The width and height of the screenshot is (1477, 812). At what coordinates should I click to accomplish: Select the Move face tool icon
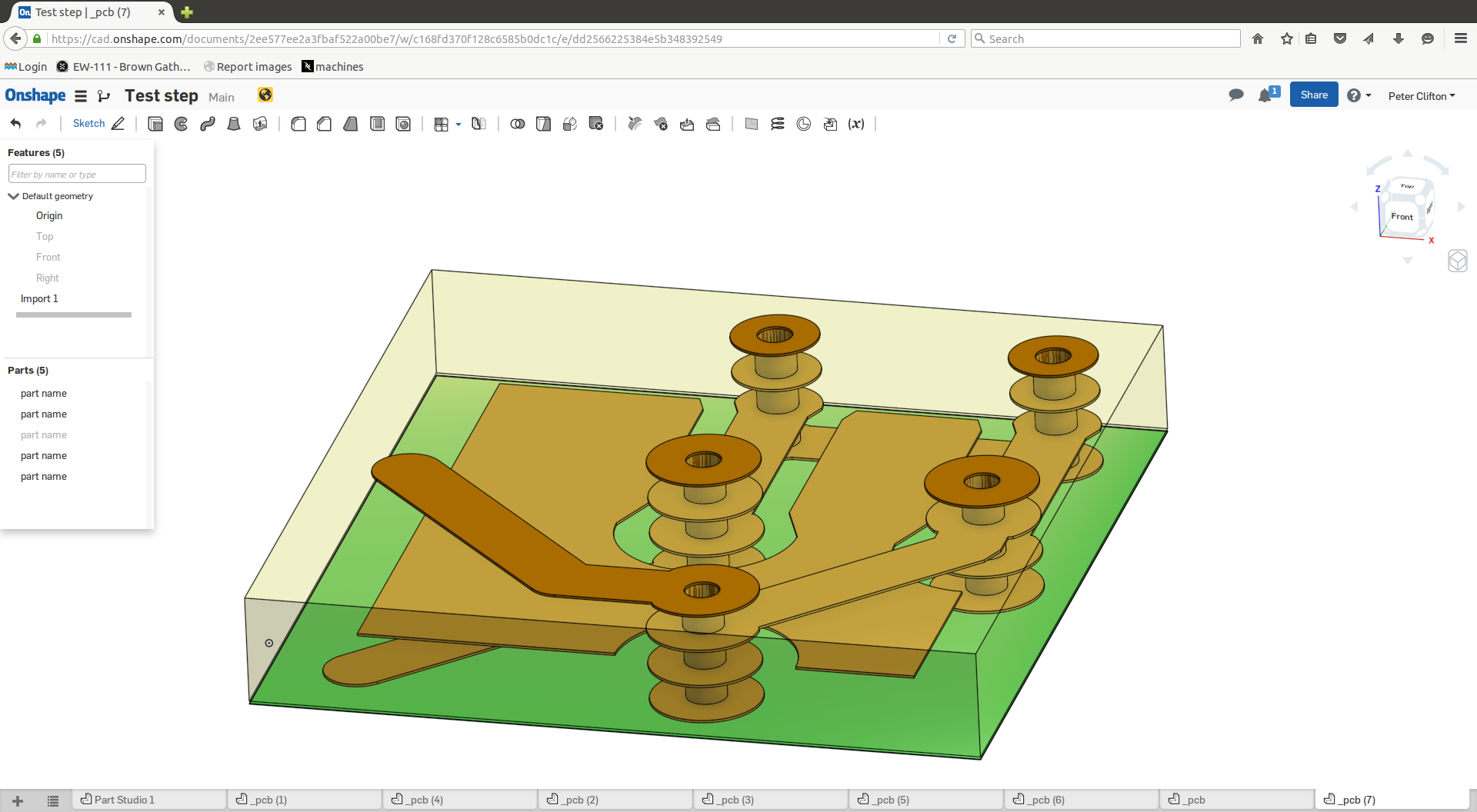click(x=687, y=124)
